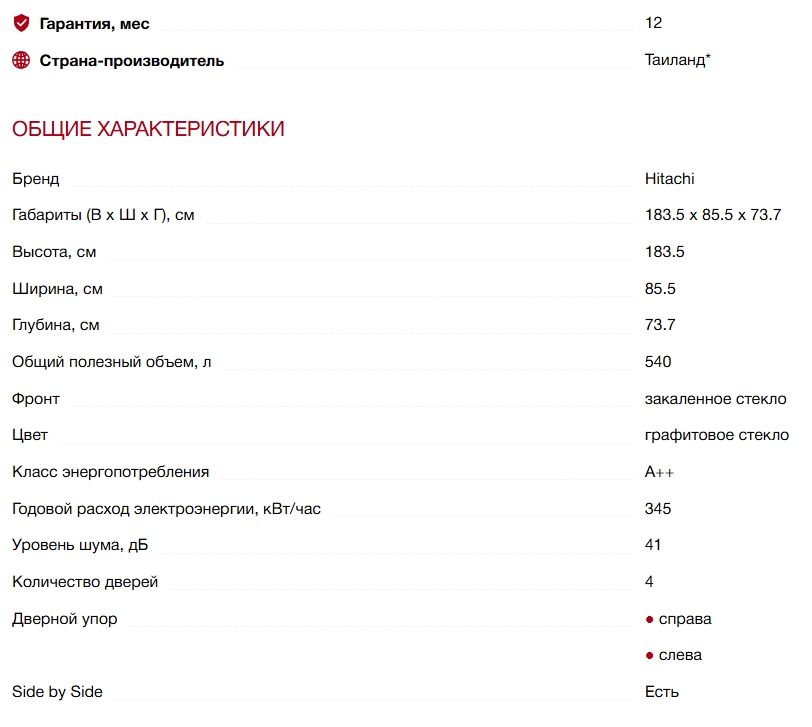Click the Hitachi brand value
Screen dimensions: 812x727
[x=669, y=179]
